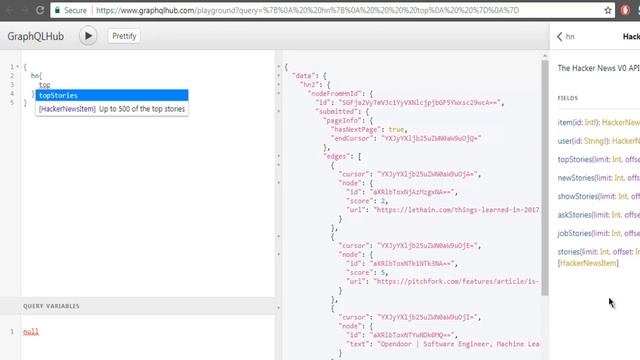Collapse the query fold arrow on line 1
This screenshot has width=640, height=360.
coord(18,67)
